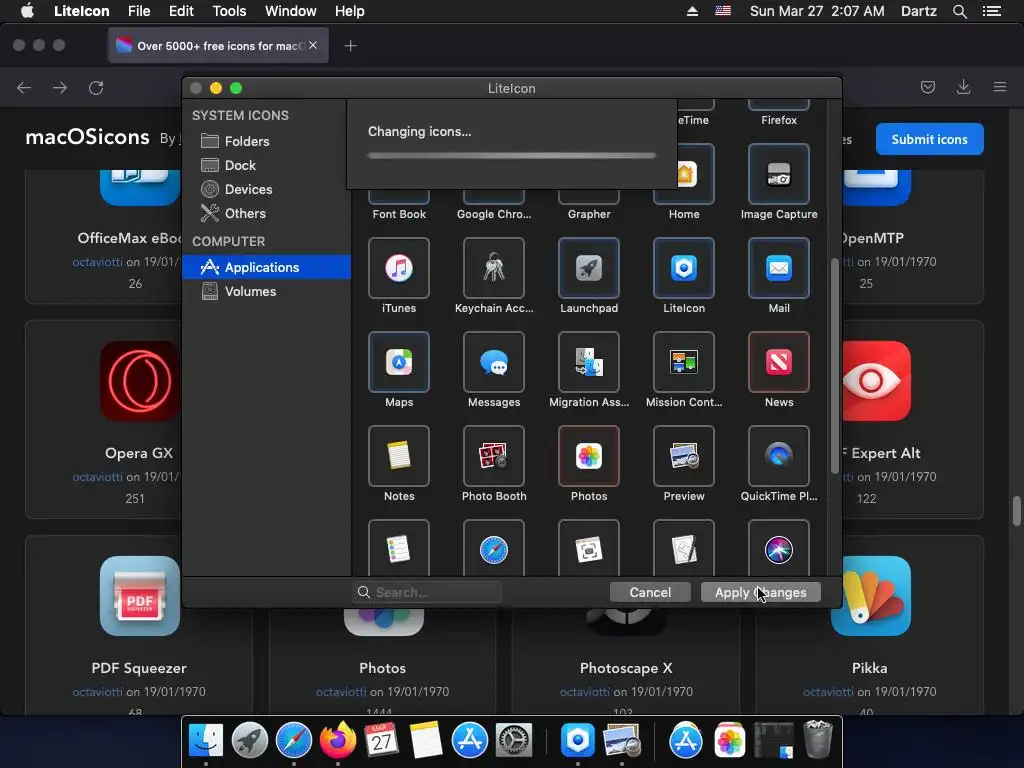Image resolution: width=1024 pixels, height=768 pixels.
Task: Select the iTunes app icon in LiteIcon
Action: coord(398,268)
